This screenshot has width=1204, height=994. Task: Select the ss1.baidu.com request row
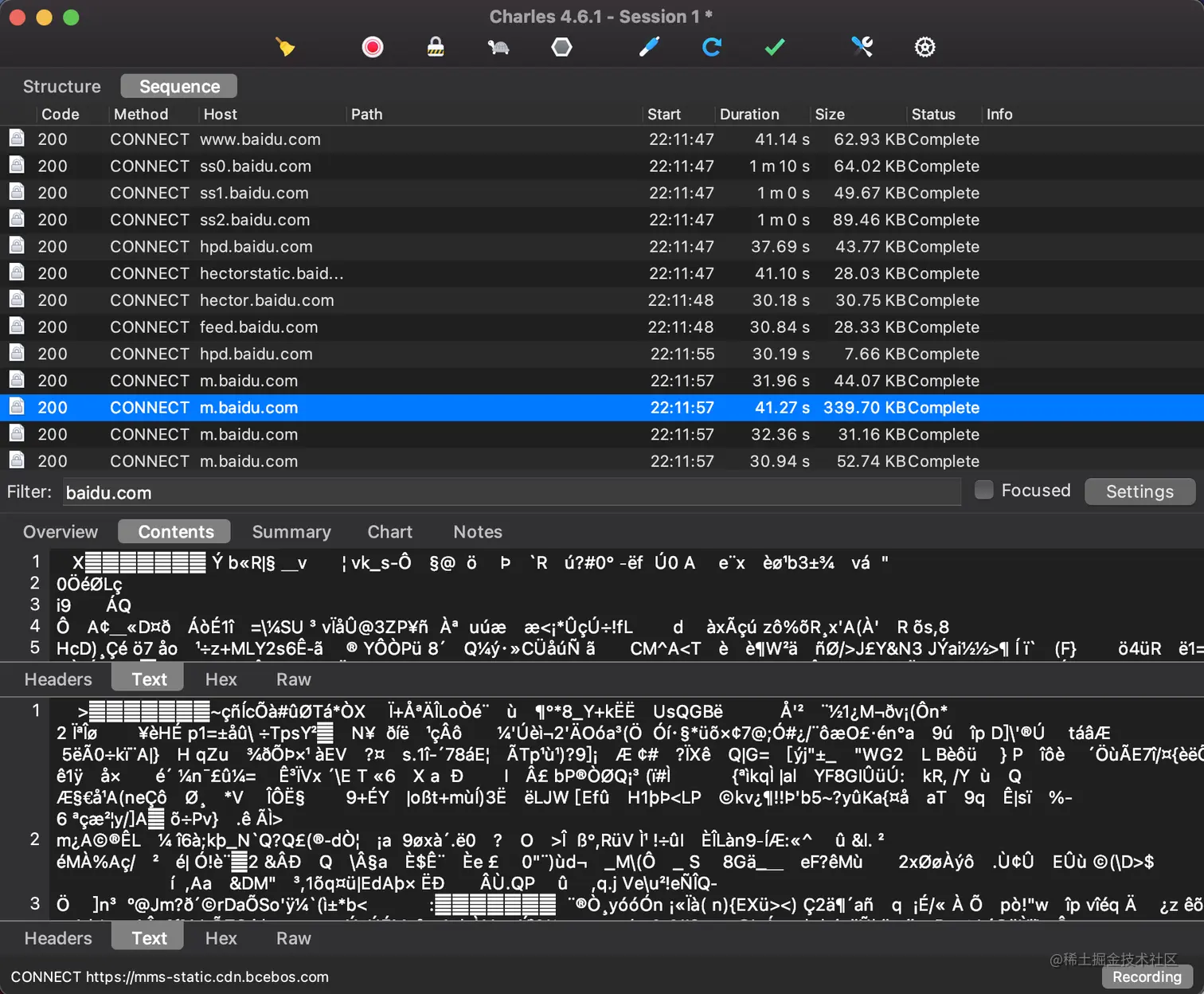[602, 193]
